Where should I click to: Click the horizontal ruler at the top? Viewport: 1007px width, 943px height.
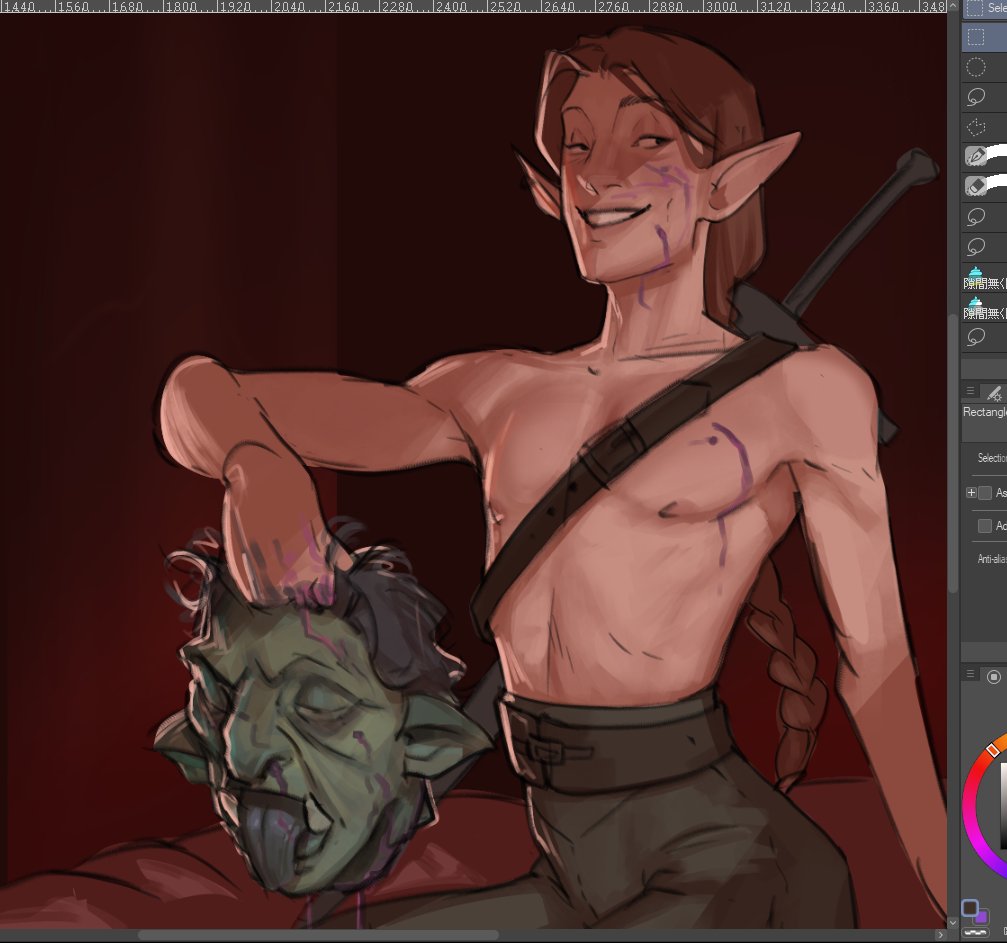coord(473,6)
